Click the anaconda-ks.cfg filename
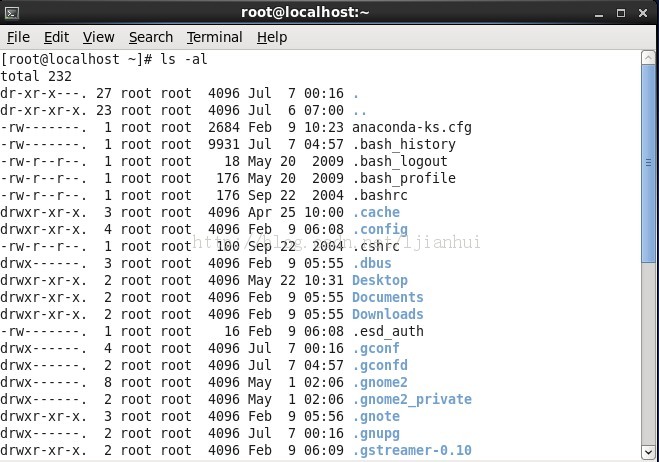Viewport: 659px width, 462px height. (x=412, y=127)
